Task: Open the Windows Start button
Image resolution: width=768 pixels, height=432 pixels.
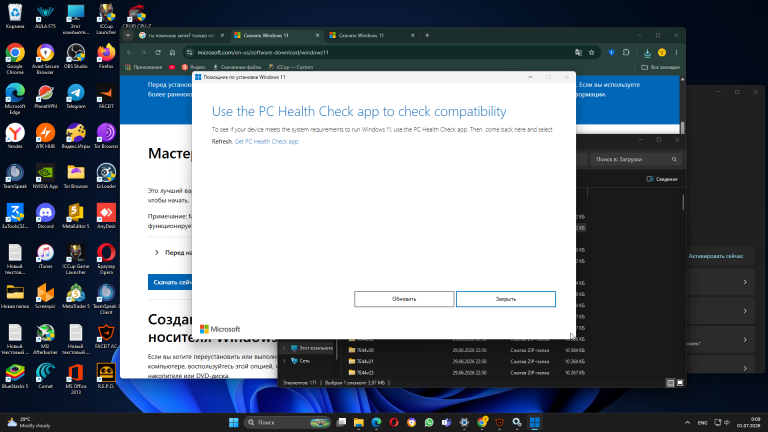Action: [234, 422]
